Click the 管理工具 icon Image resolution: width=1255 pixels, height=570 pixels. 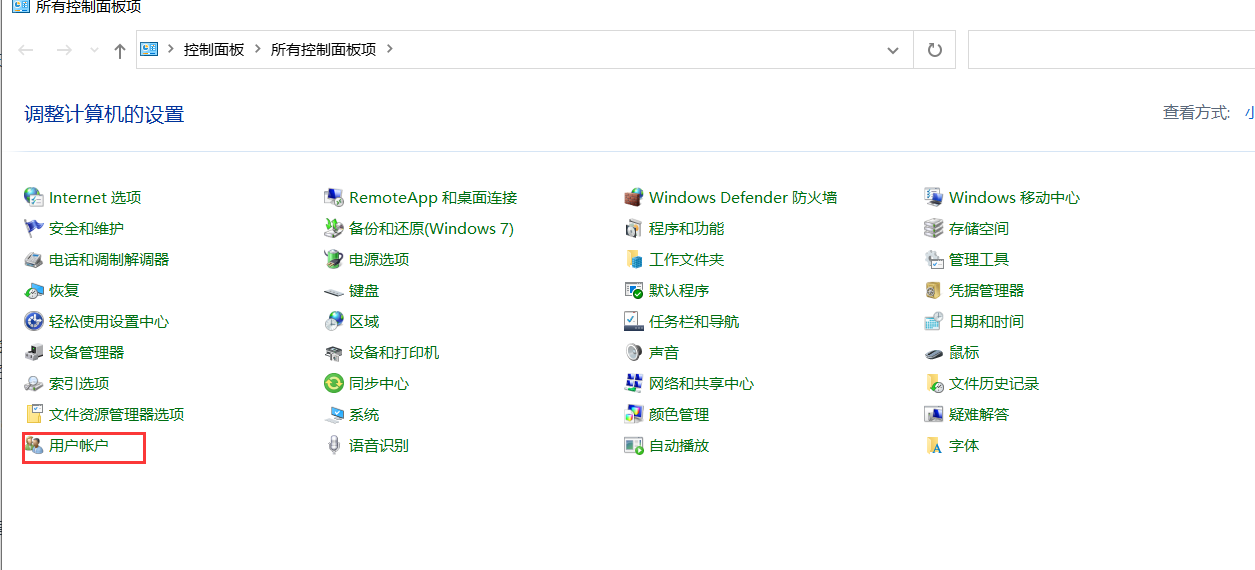[x=934, y=259]
